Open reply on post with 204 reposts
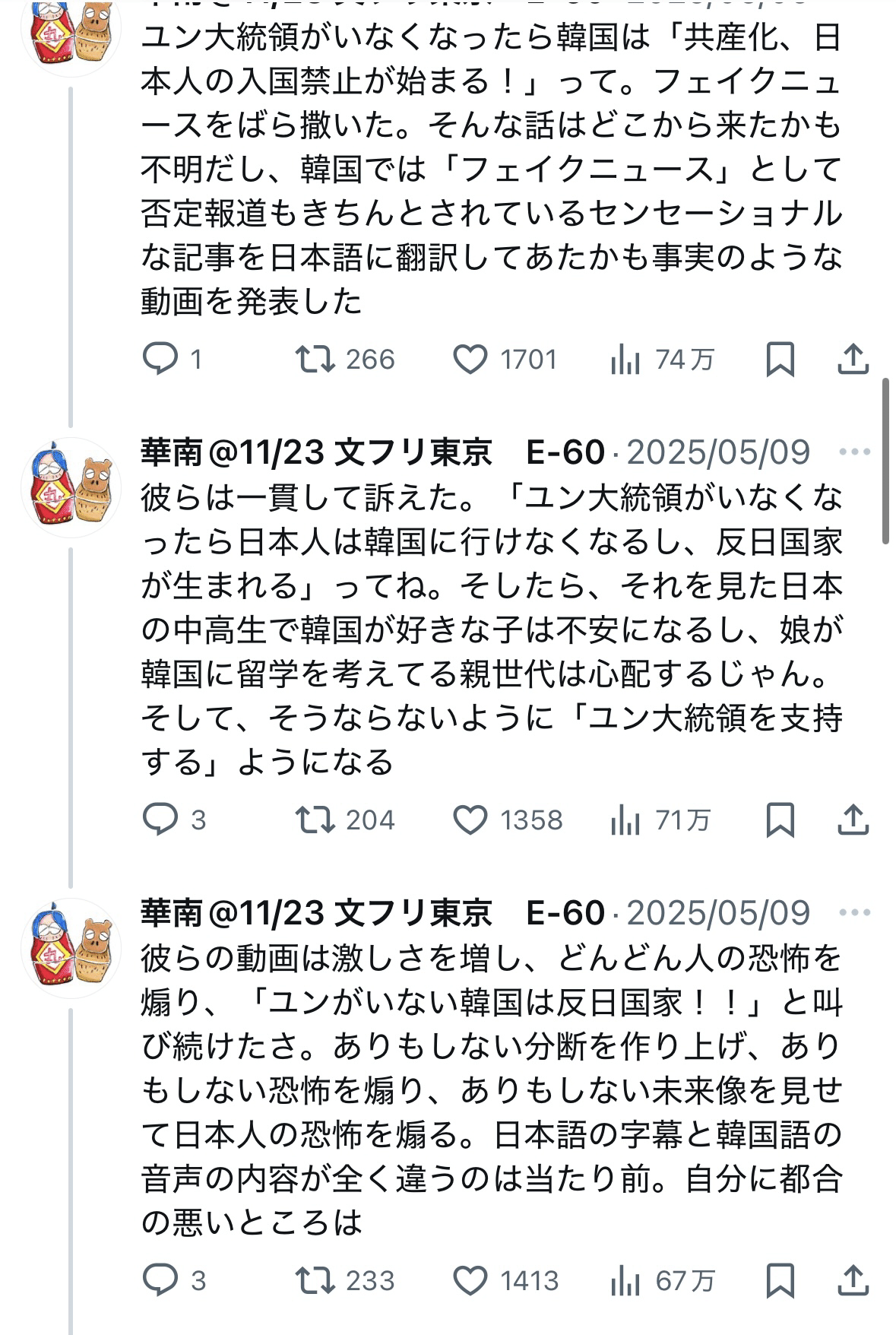 (160, 820)
